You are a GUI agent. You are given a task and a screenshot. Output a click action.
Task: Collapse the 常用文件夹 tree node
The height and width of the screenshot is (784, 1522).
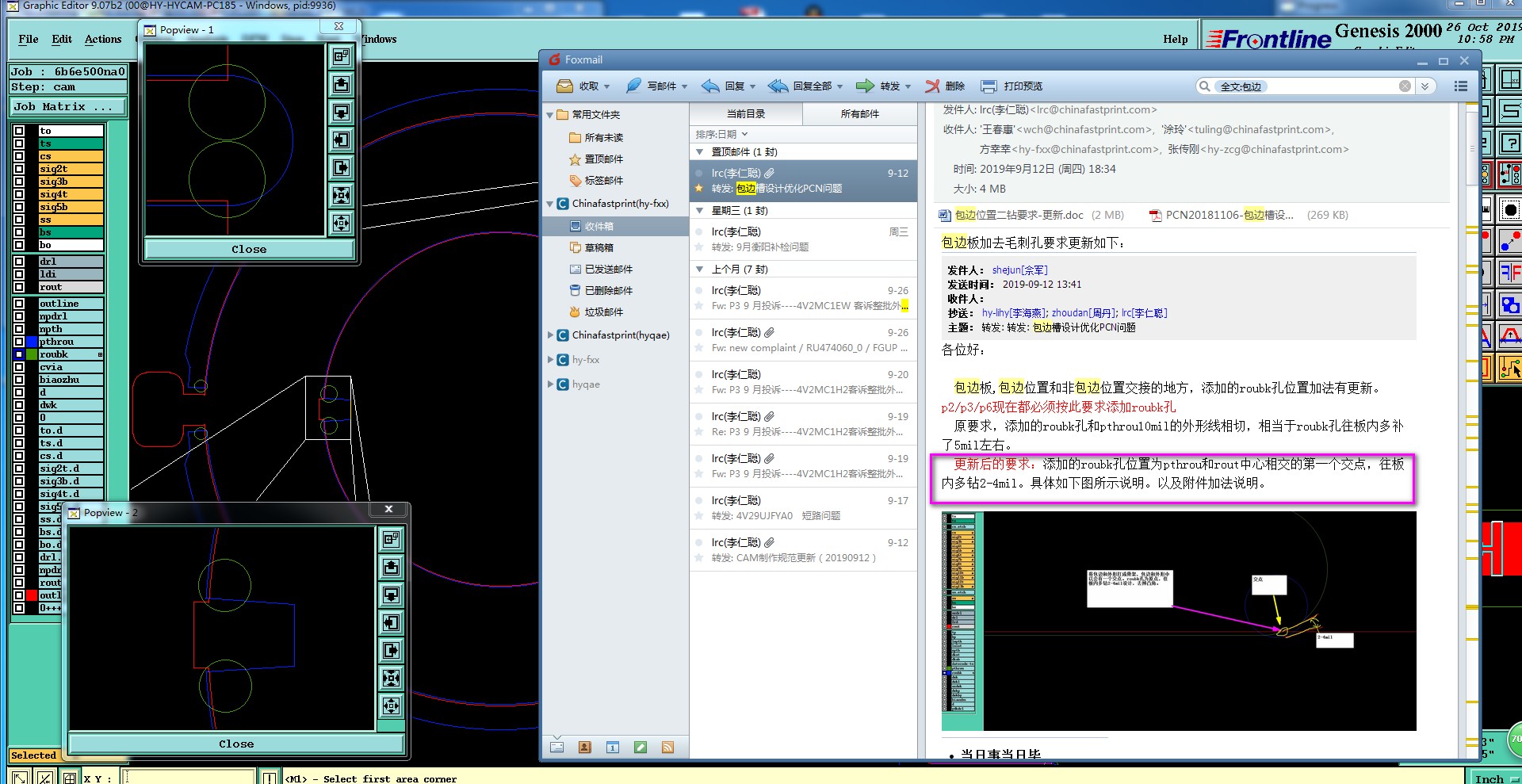[x=549, y=115]
